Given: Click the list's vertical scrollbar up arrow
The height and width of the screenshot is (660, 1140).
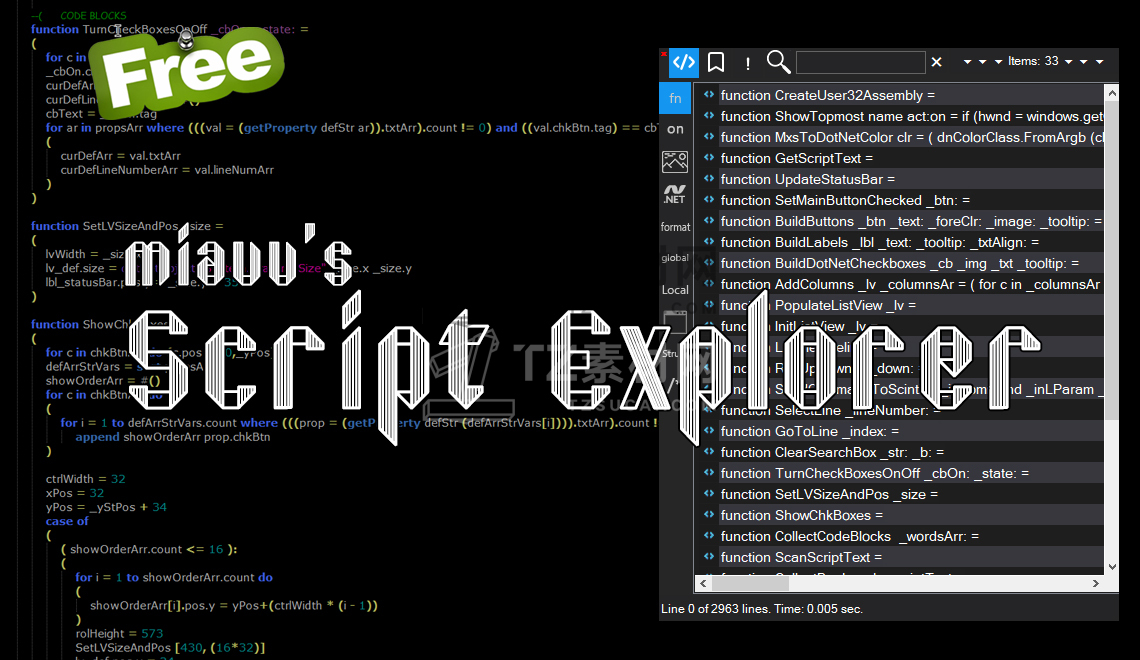Looking at the screenshot, I should (x=1112, y=92).
